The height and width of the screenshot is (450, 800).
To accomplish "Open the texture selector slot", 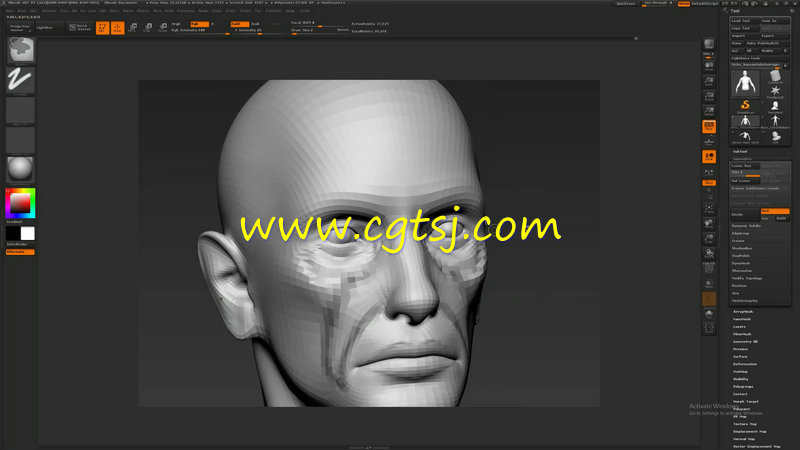I will tap(20, 140).
